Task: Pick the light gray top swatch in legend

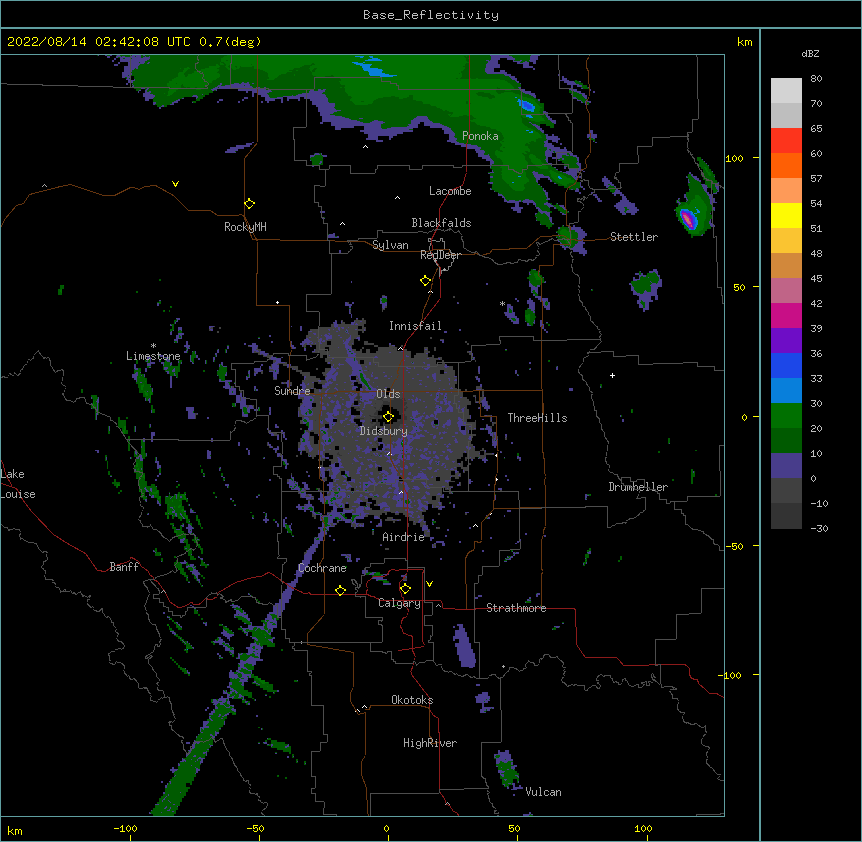Action: point(786,91)
